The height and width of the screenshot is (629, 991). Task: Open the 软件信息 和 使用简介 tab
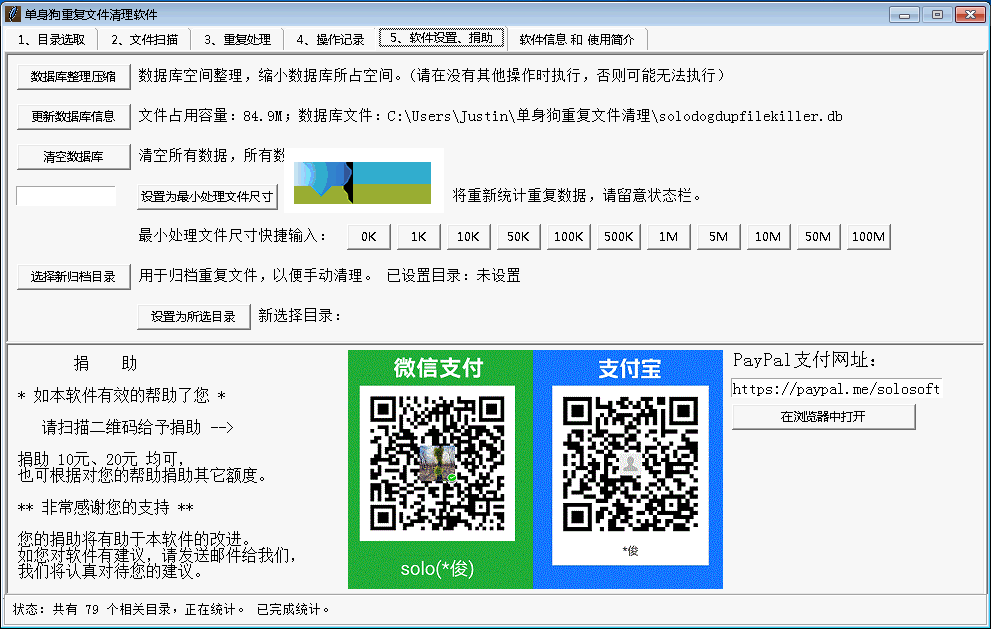576,39
